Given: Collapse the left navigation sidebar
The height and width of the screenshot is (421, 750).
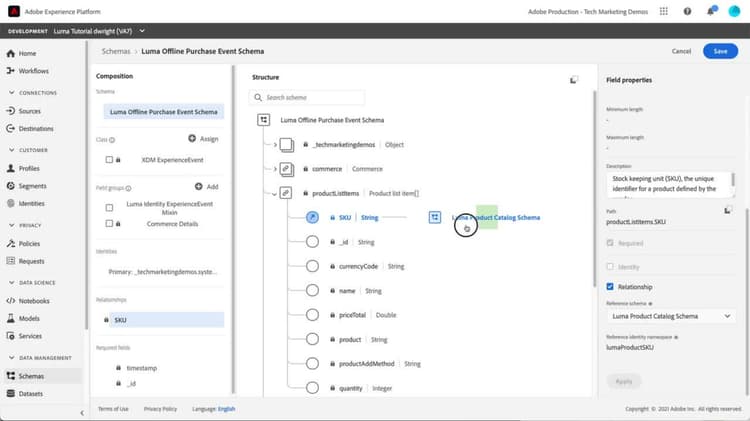Looking at the screenshot, I should click(82, 413).
